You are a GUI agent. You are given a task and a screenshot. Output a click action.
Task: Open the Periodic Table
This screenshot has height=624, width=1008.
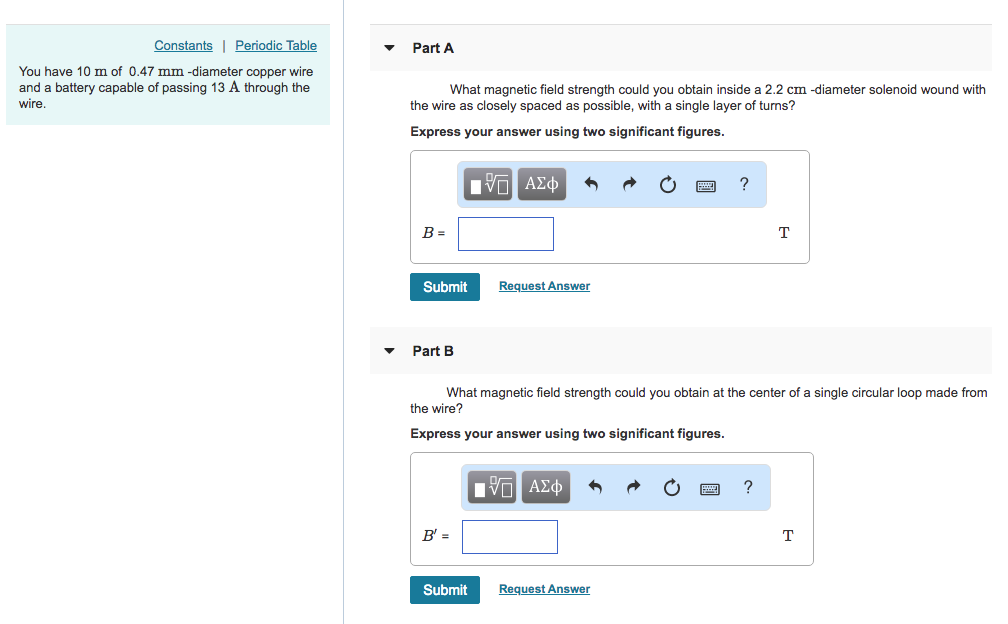click(x=275, y=45)
